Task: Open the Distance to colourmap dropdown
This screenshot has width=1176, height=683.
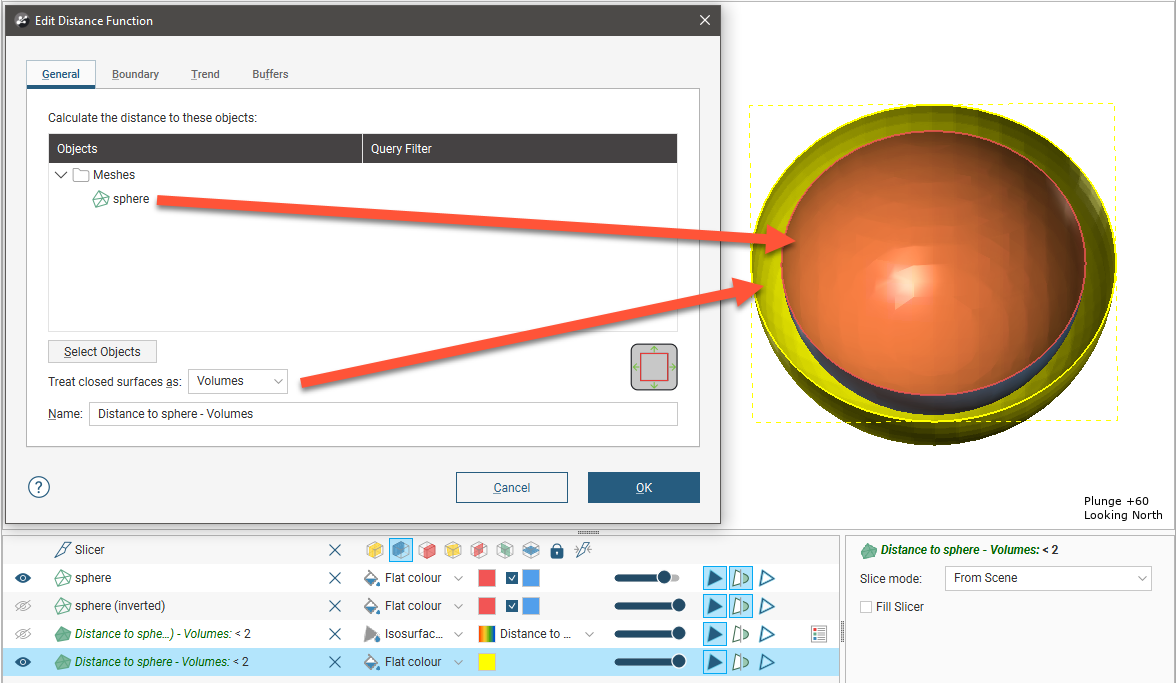Action: pyautogui.click(x=590, y=634)
